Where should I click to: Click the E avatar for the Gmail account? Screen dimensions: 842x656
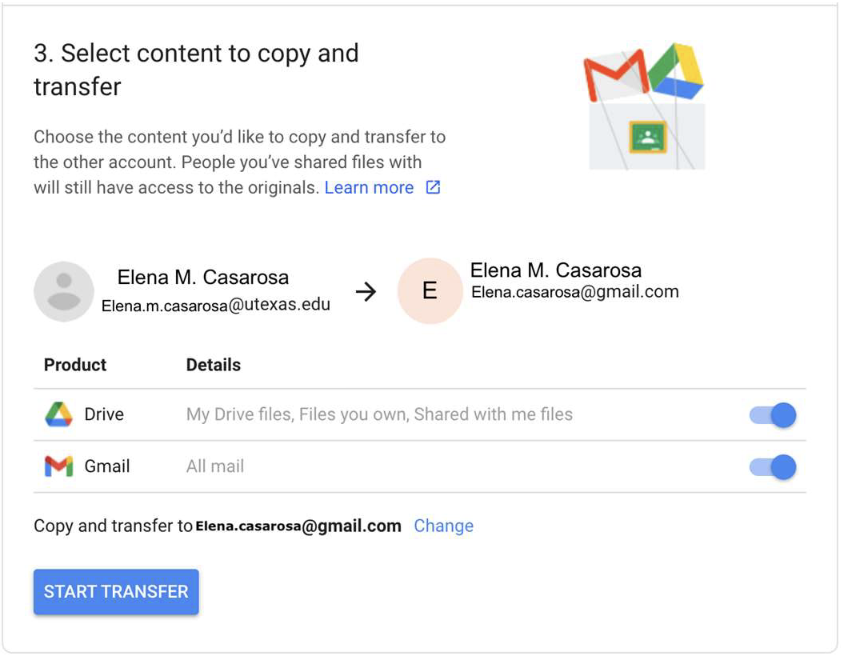[x=430, y=290]
